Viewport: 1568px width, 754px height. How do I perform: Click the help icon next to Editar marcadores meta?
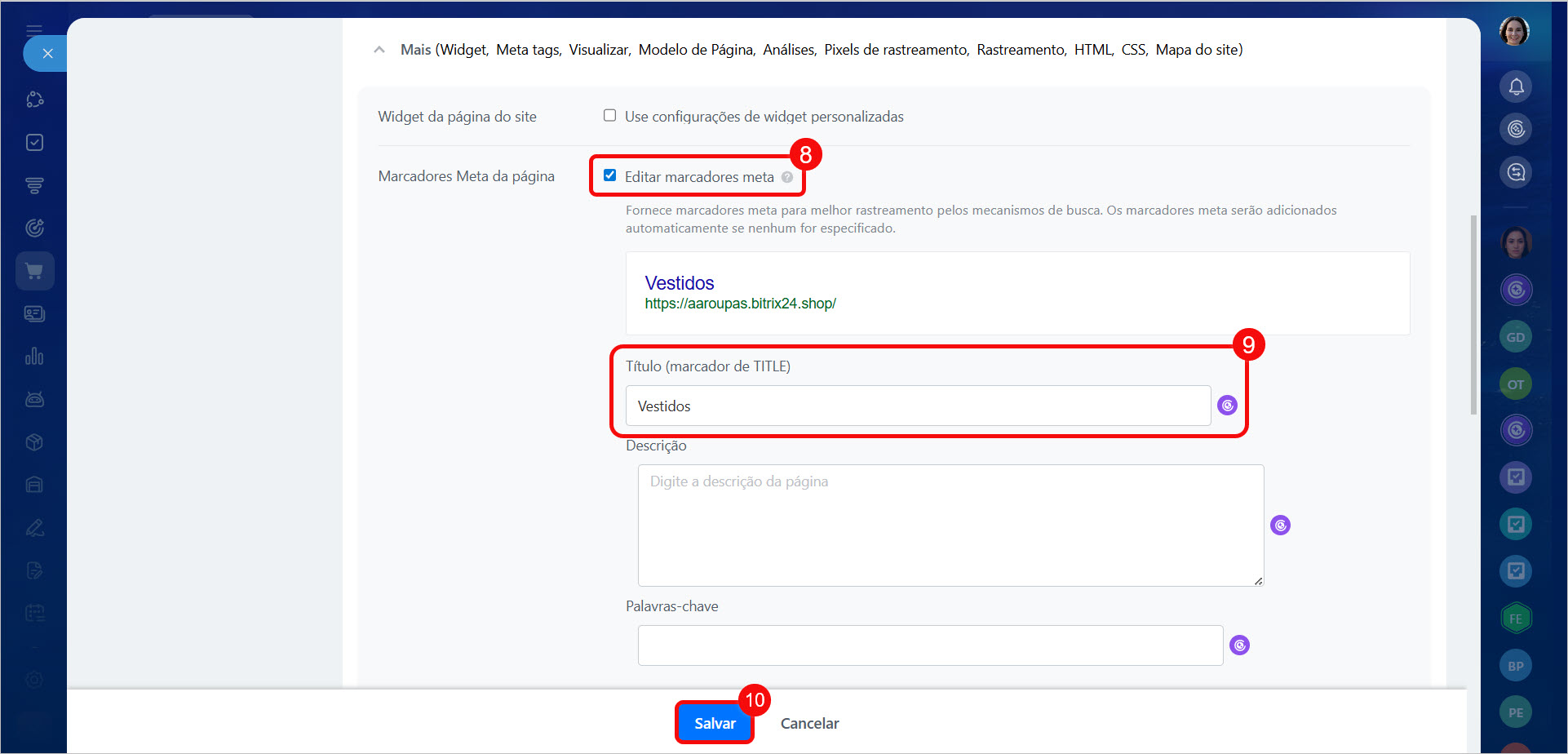pyautogui.click(x=787, y=177)
